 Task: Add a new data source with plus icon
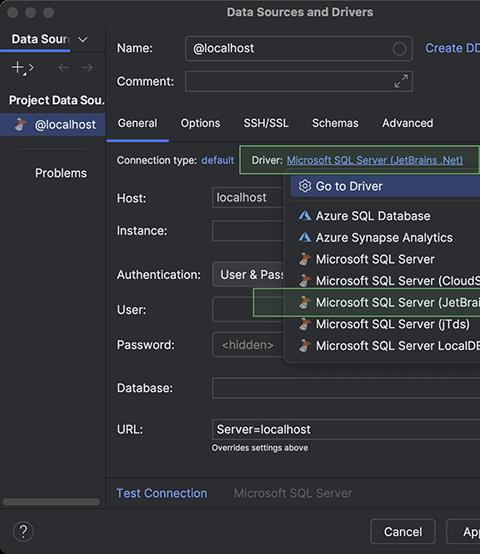pyautogui.click(x=17, y=67)
